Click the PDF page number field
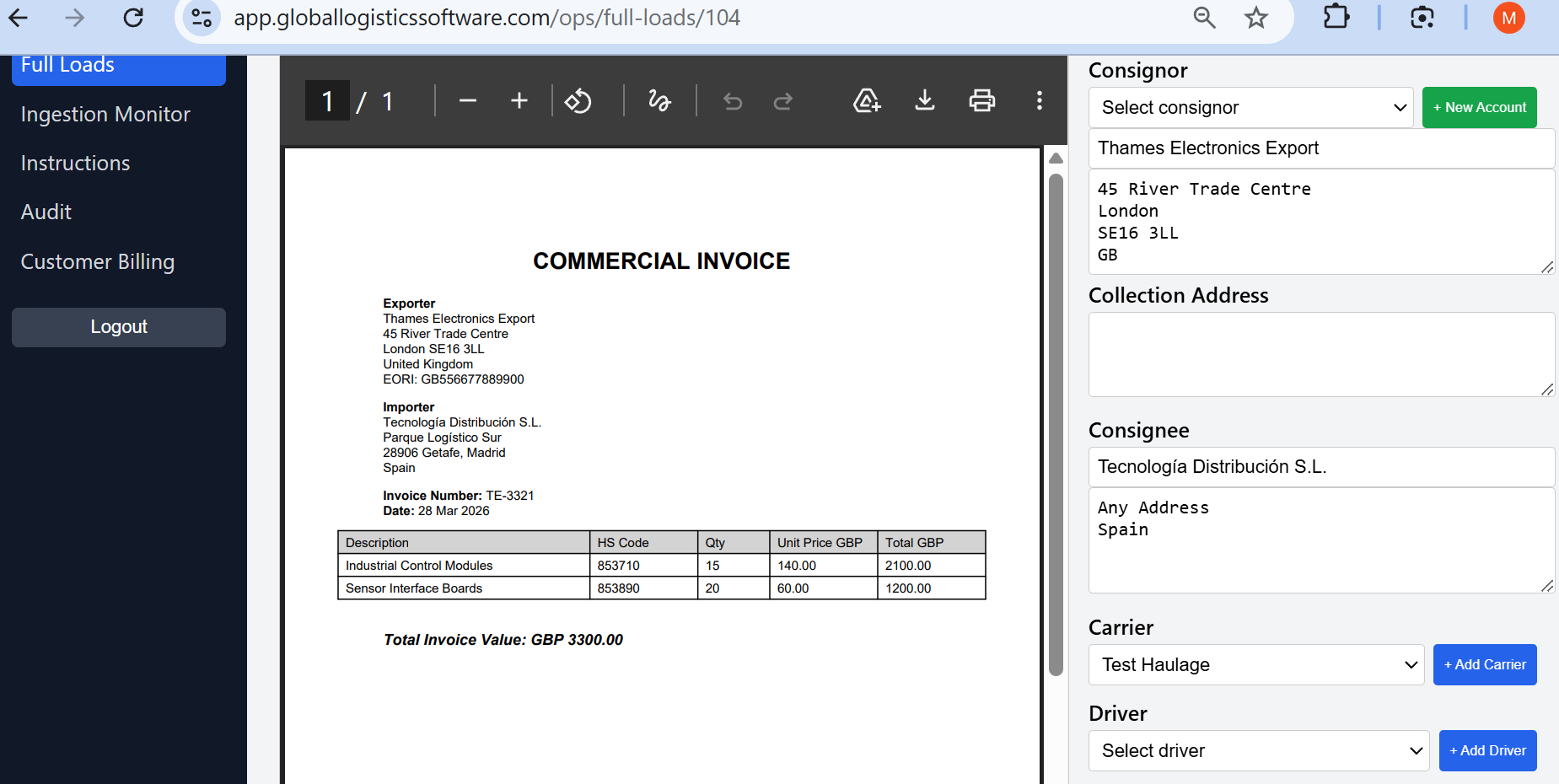Viewport: 1559px width, 784px height. tap(327, 101)
